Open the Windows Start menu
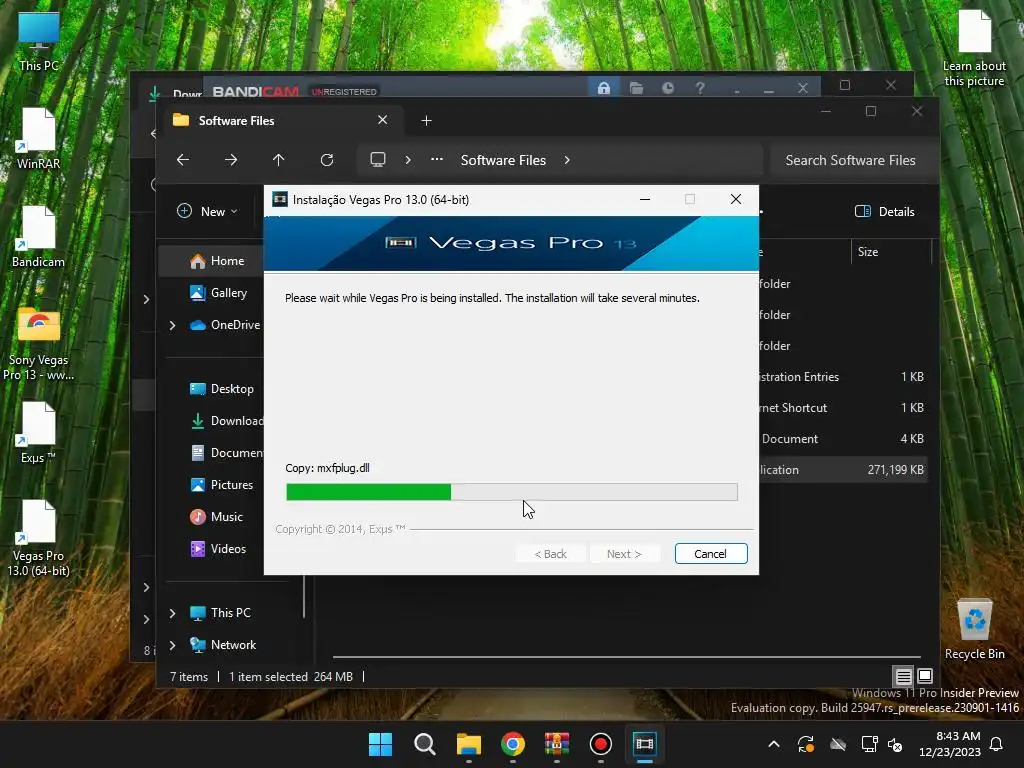Screen dimensions: 1024x768 coord(381,744)
